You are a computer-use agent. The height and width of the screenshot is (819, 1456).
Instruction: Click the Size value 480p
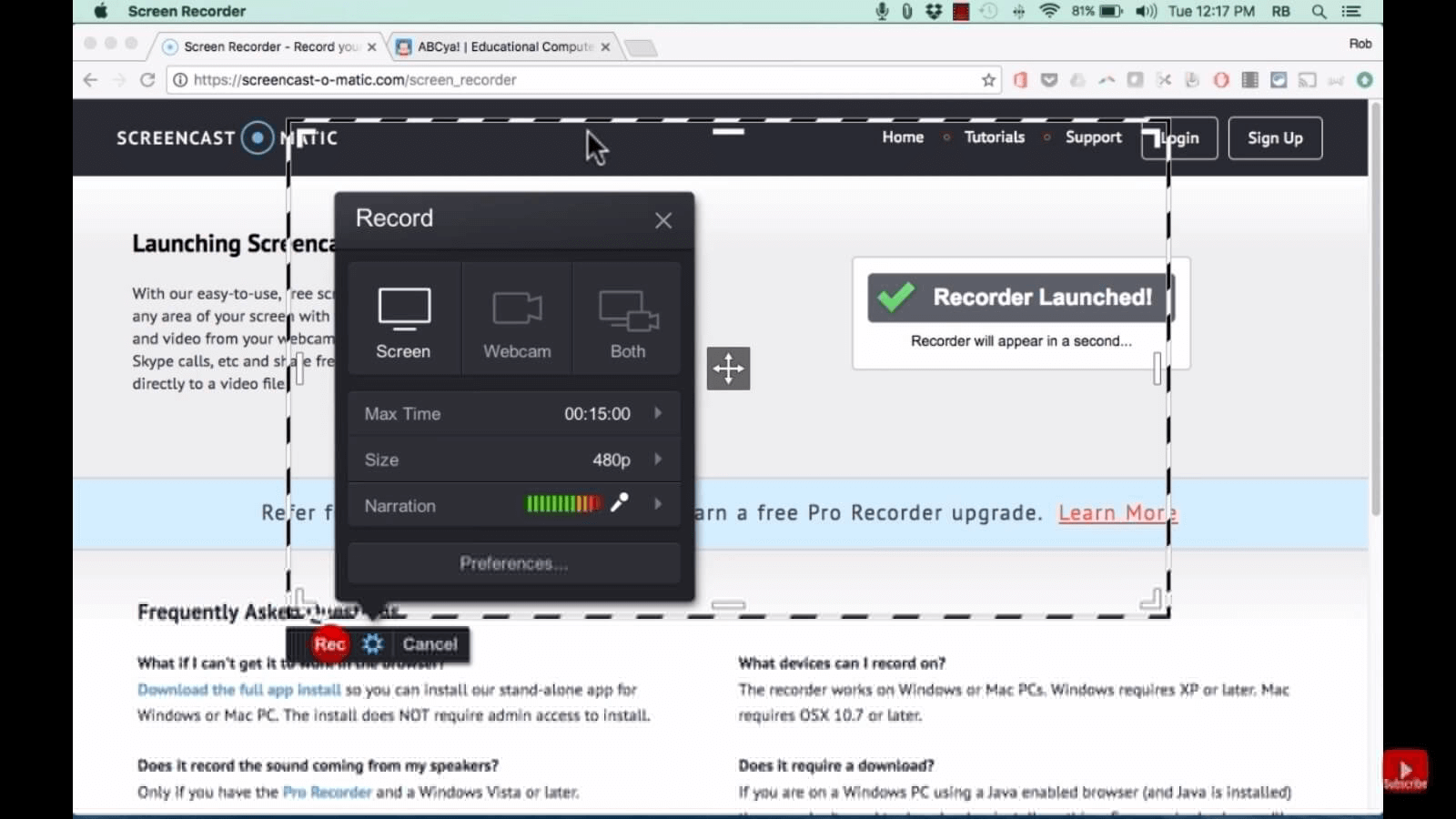[612, 460]
